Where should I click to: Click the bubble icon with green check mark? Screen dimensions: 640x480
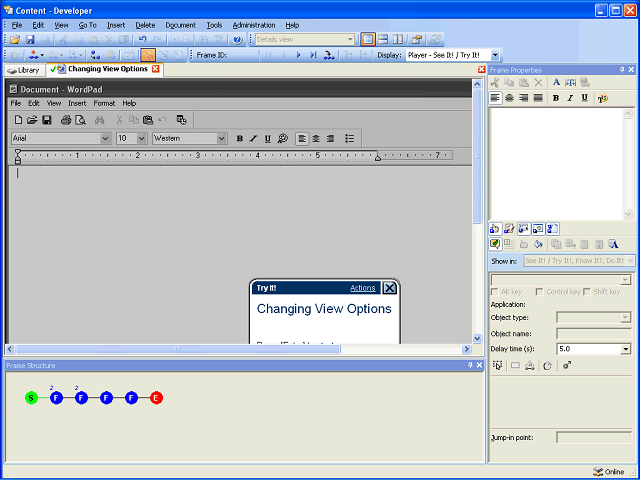pyautogui.click(x=495, y=244)
